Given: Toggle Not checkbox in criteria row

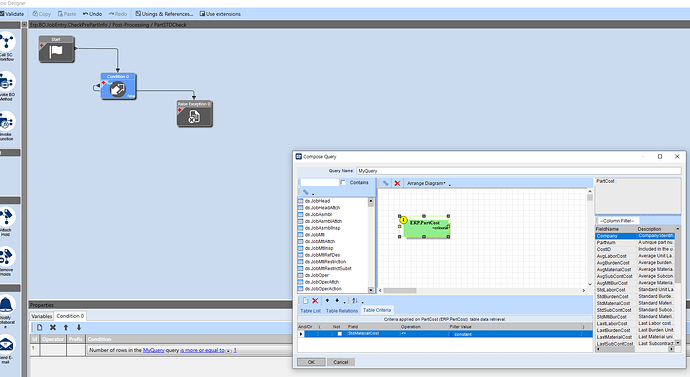Looking at the screenshot, I should click(x=339, y=334).
